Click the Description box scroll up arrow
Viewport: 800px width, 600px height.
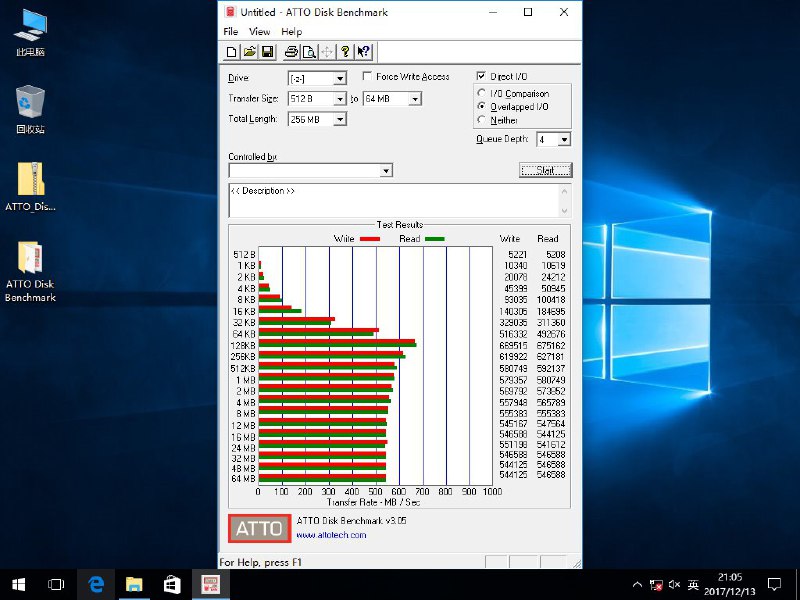(564, 191)
